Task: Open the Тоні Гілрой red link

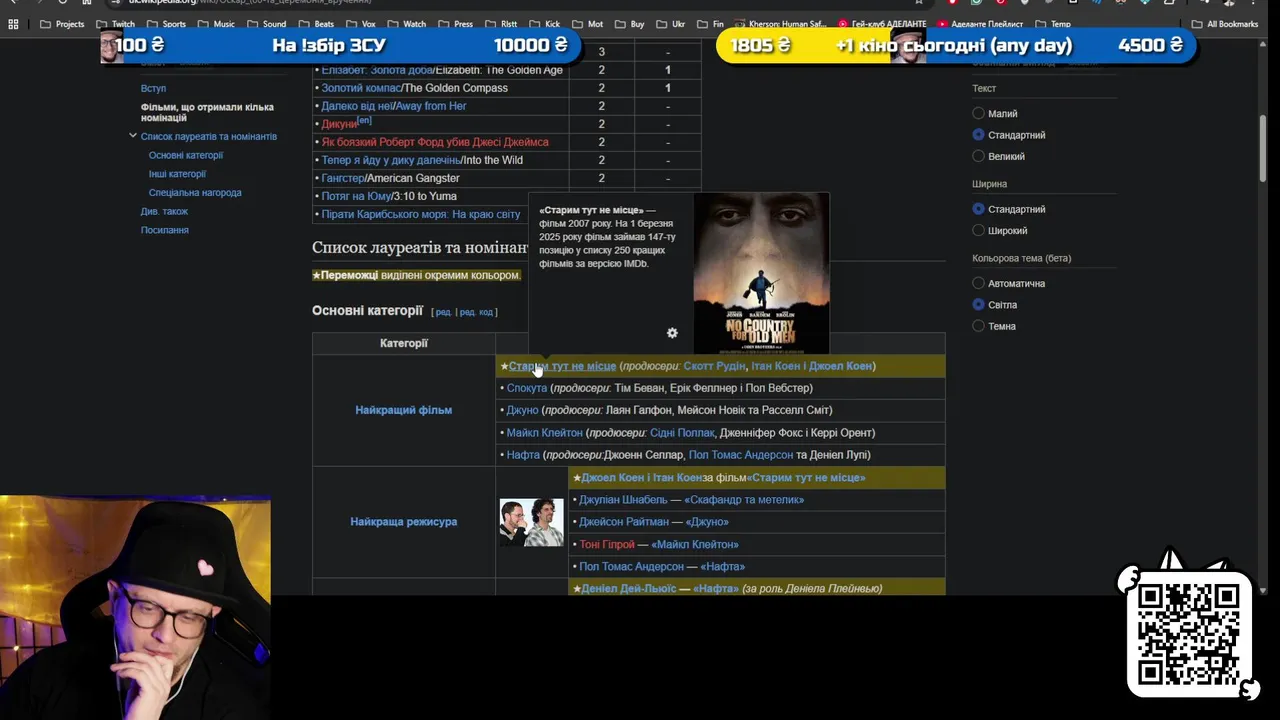Action: click(x=607, y=545)
